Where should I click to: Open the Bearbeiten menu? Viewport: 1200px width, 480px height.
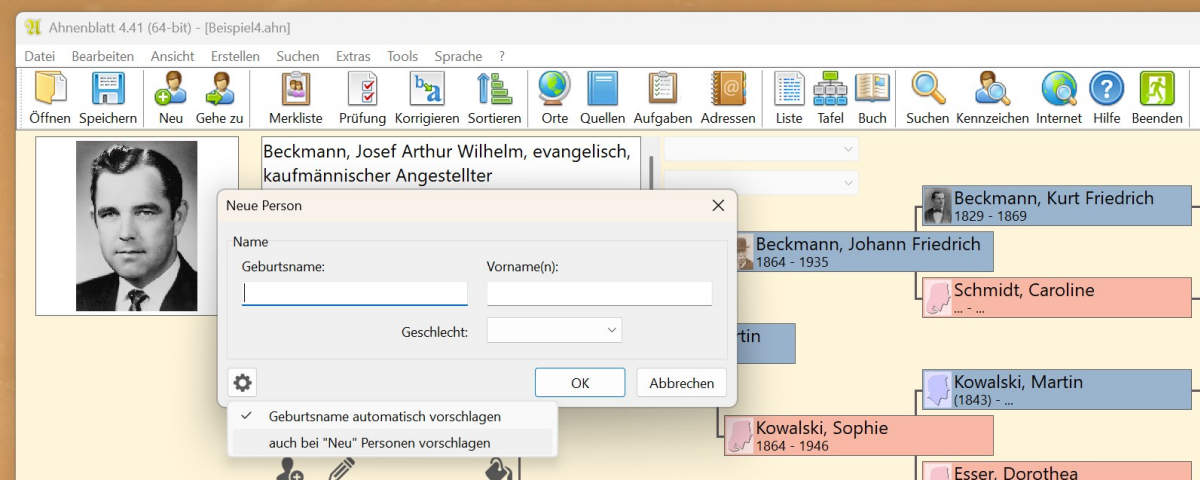103,56
